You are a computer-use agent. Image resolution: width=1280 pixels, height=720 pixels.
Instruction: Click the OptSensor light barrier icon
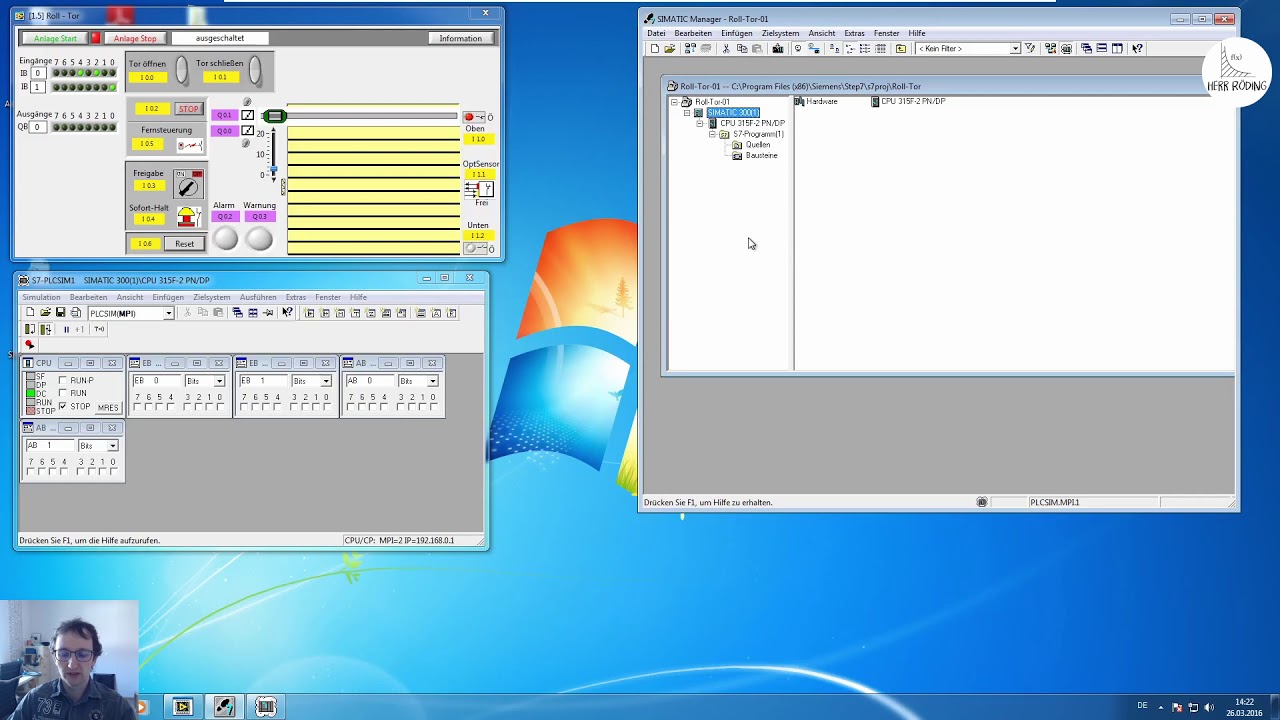[x=479, y=189]
